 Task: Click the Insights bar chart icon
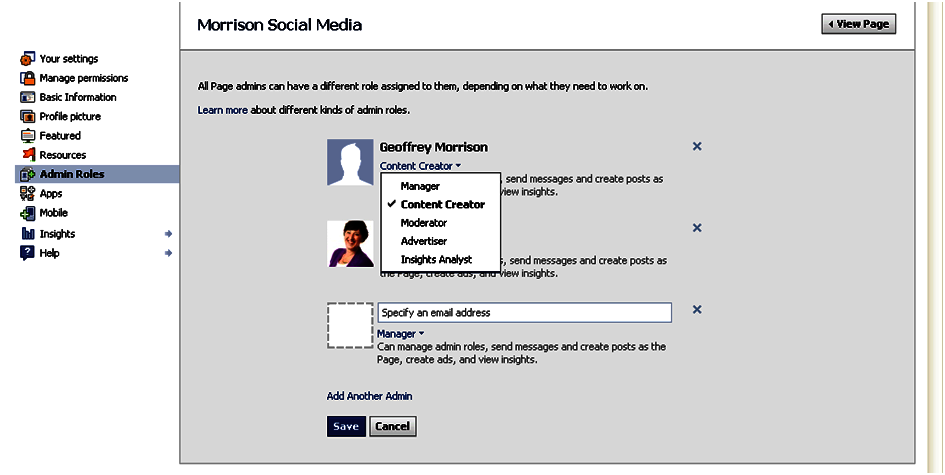tap(27, 234)
